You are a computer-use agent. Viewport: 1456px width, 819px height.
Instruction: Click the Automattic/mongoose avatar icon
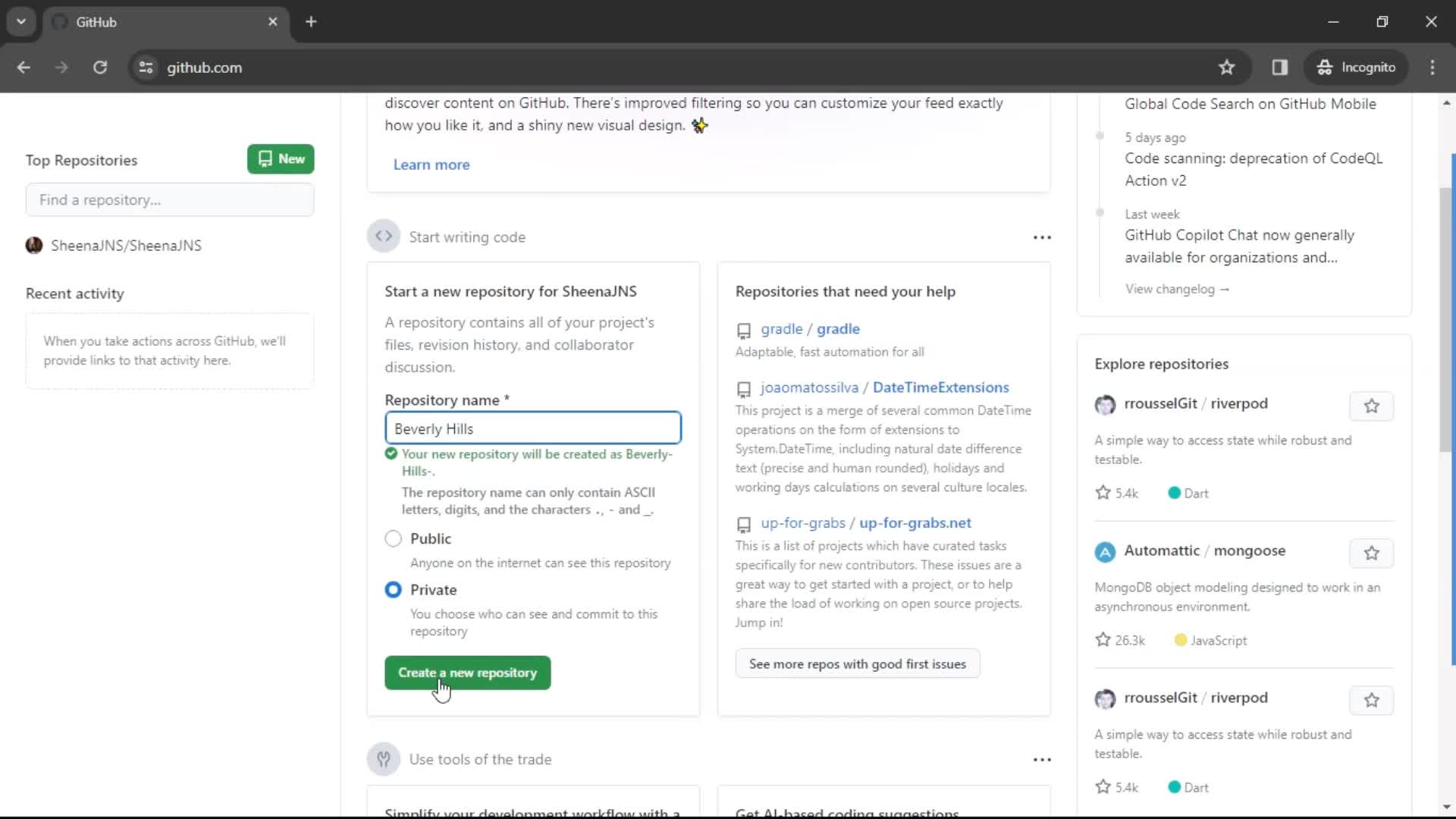coord(1105,551)
